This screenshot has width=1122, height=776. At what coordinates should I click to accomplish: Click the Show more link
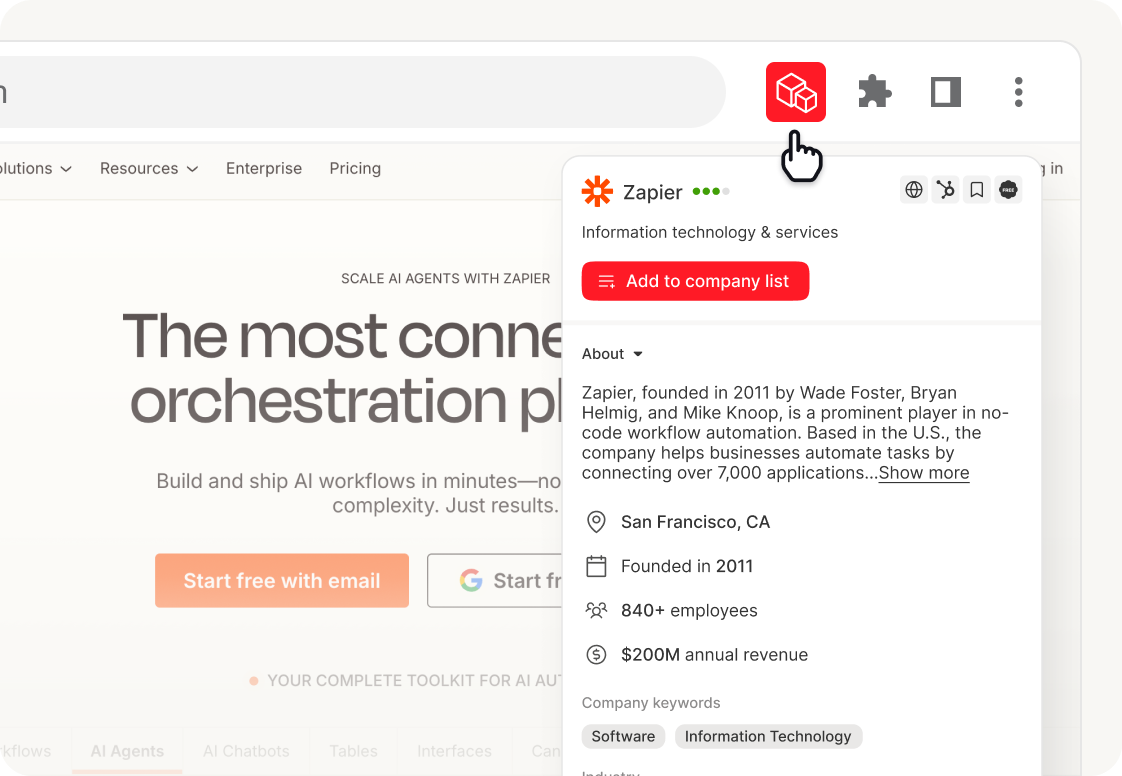[x=923, y=473]
